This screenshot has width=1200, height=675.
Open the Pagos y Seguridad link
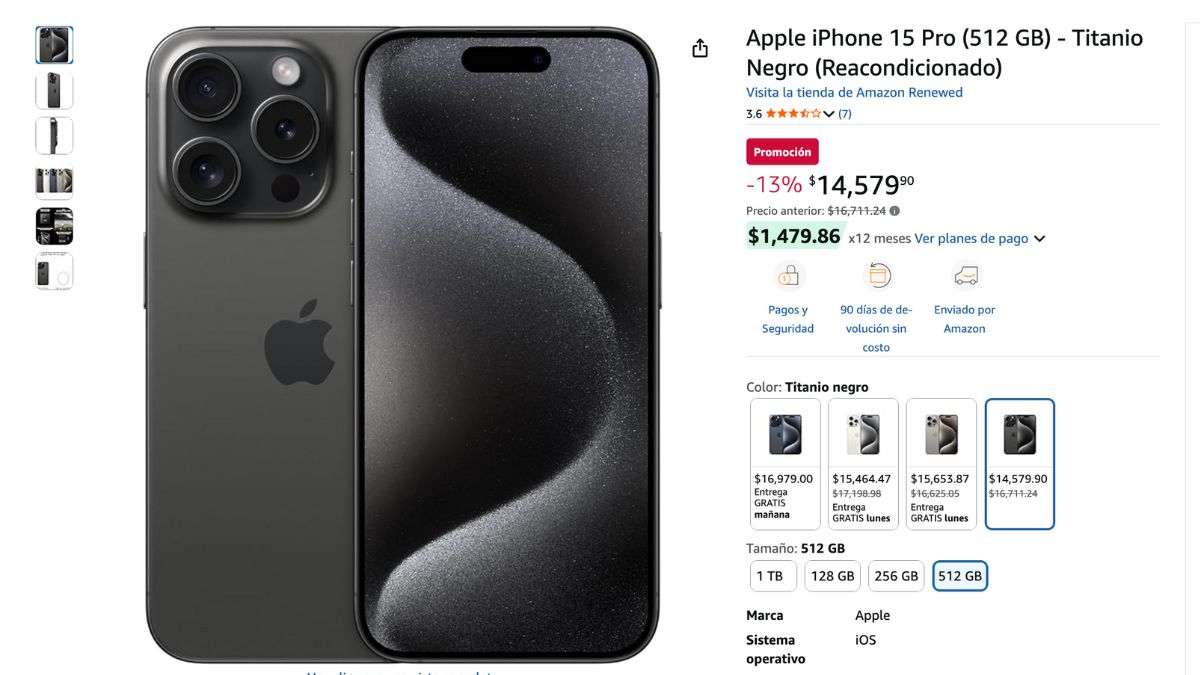[788, 319]
